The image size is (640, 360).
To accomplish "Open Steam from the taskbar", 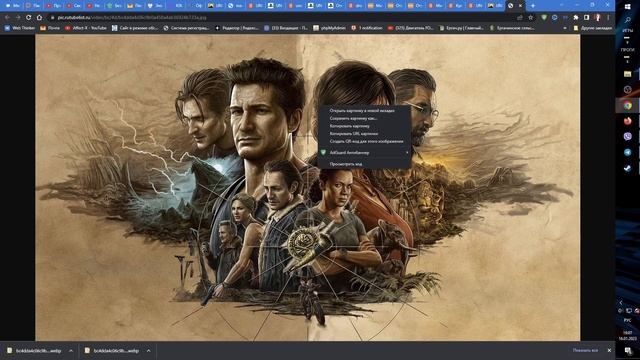I will pyautogui.click(x=627, y=168).
